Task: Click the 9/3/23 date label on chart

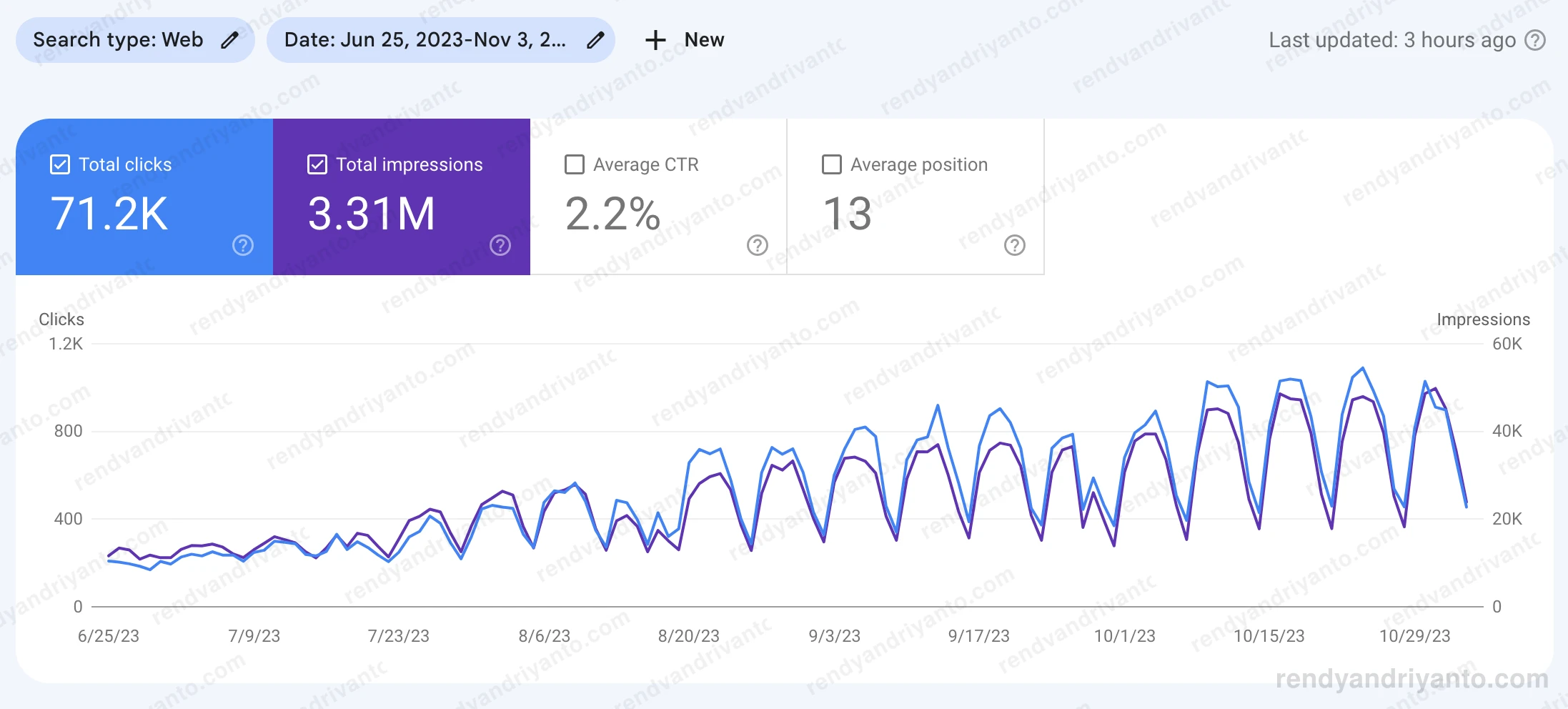Action: coord(835,636)
